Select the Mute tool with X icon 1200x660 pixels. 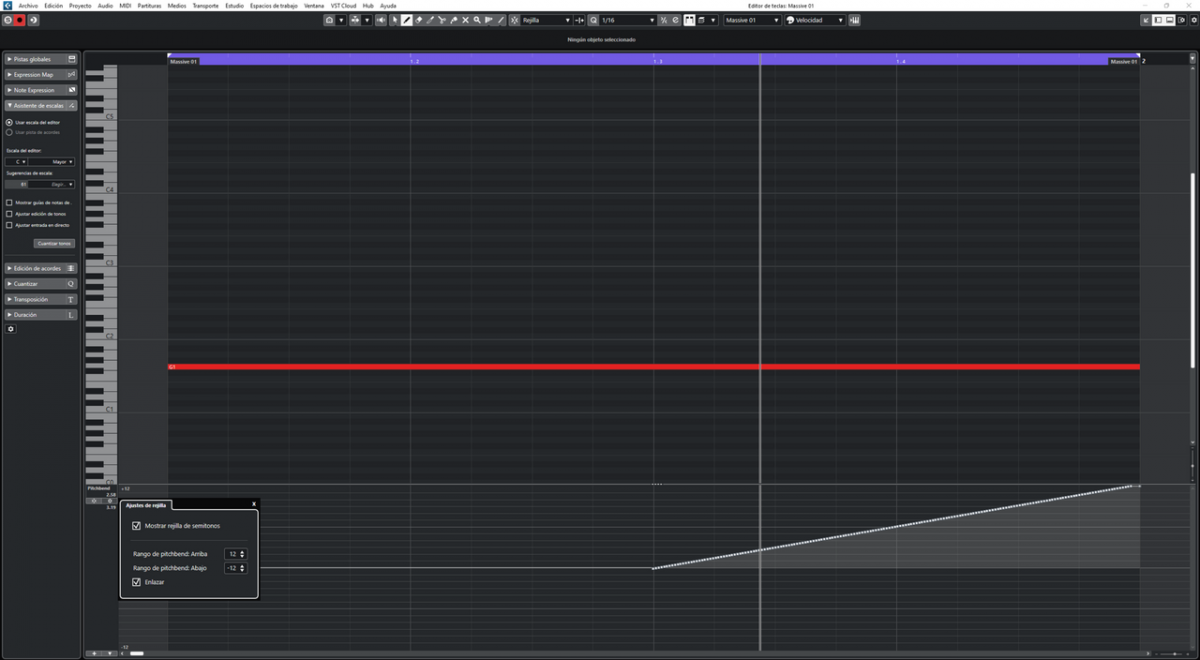(465, 20)
